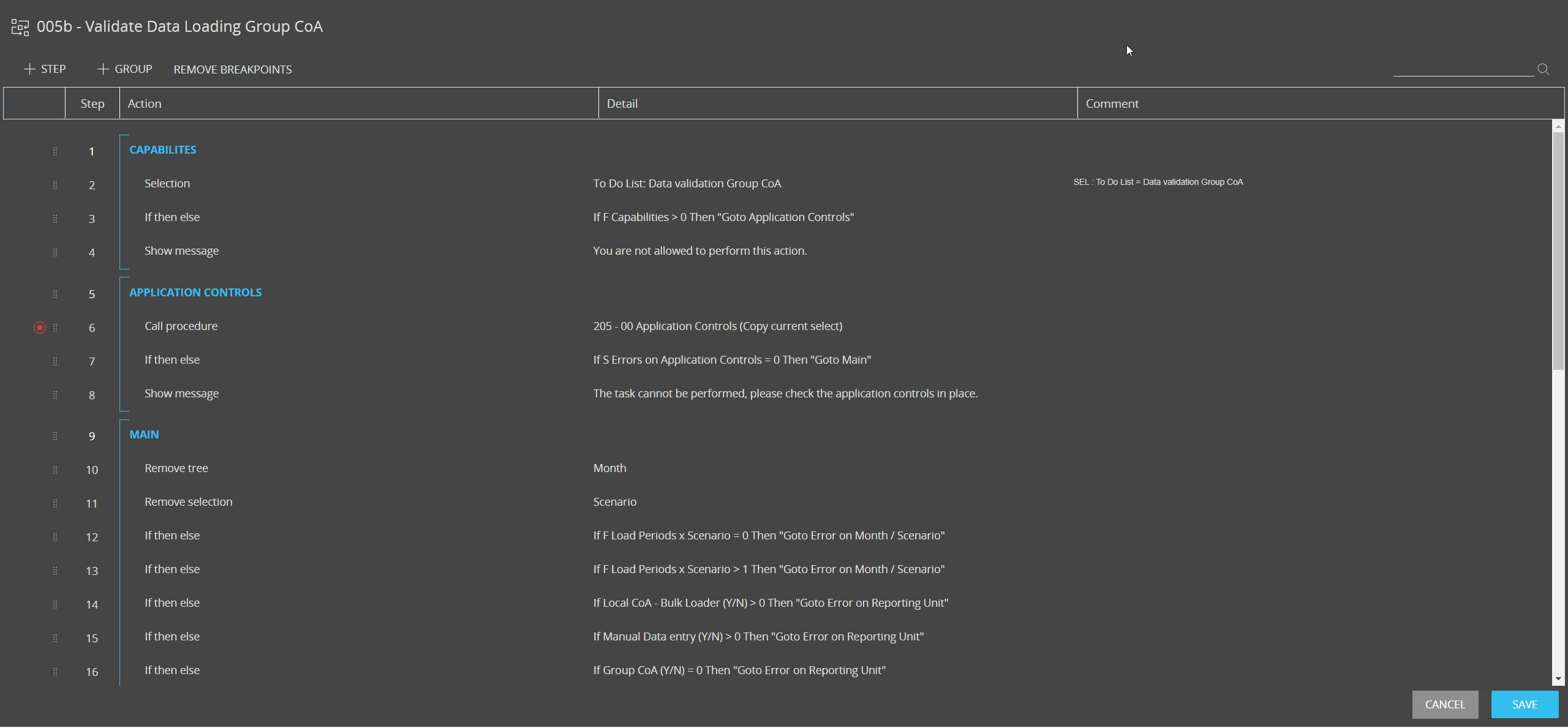Click the vertical scrollbar thumb

tap(1558, 251)
